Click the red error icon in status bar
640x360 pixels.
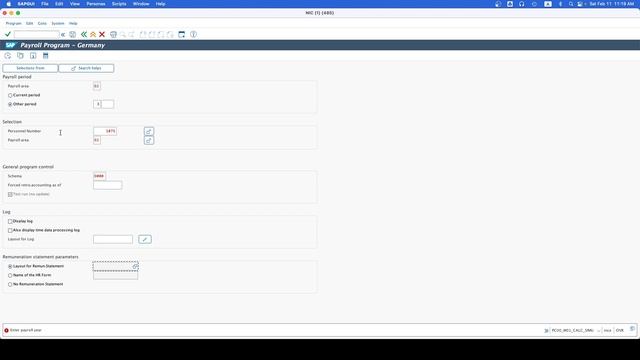click(6, 330)
